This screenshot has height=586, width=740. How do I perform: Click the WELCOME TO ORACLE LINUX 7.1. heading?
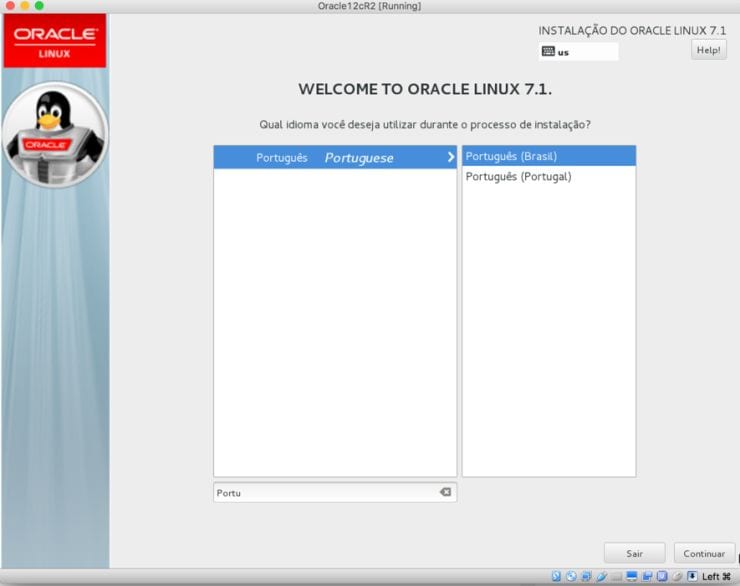coord(425,89)
